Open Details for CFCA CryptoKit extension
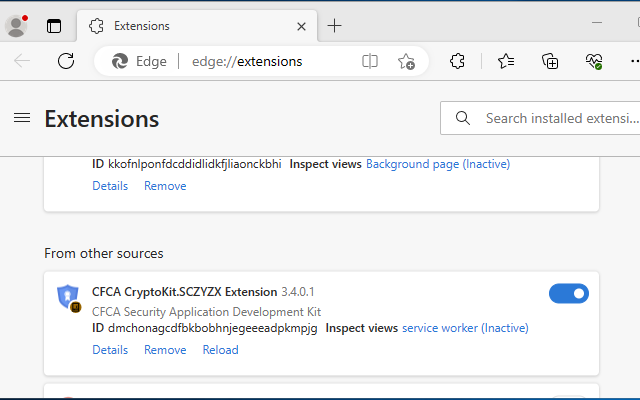This screenshot has height=400, width=640. pos(110,350)
